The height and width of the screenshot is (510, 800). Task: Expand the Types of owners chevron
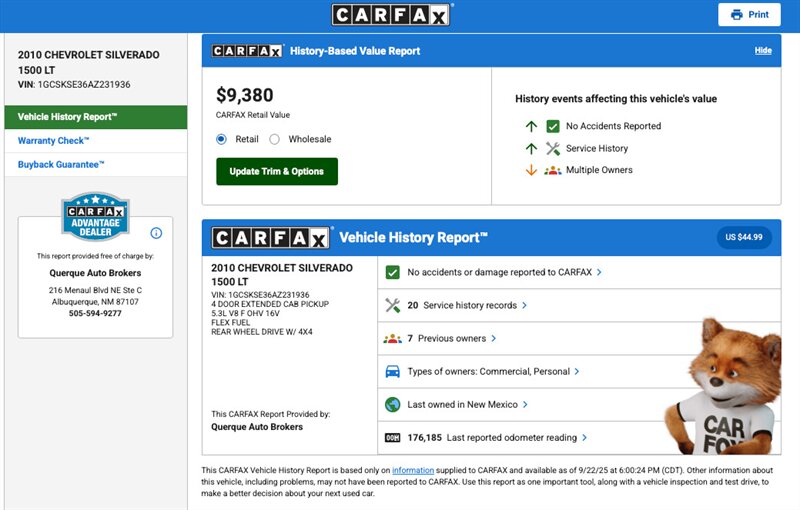pos(577,371)
